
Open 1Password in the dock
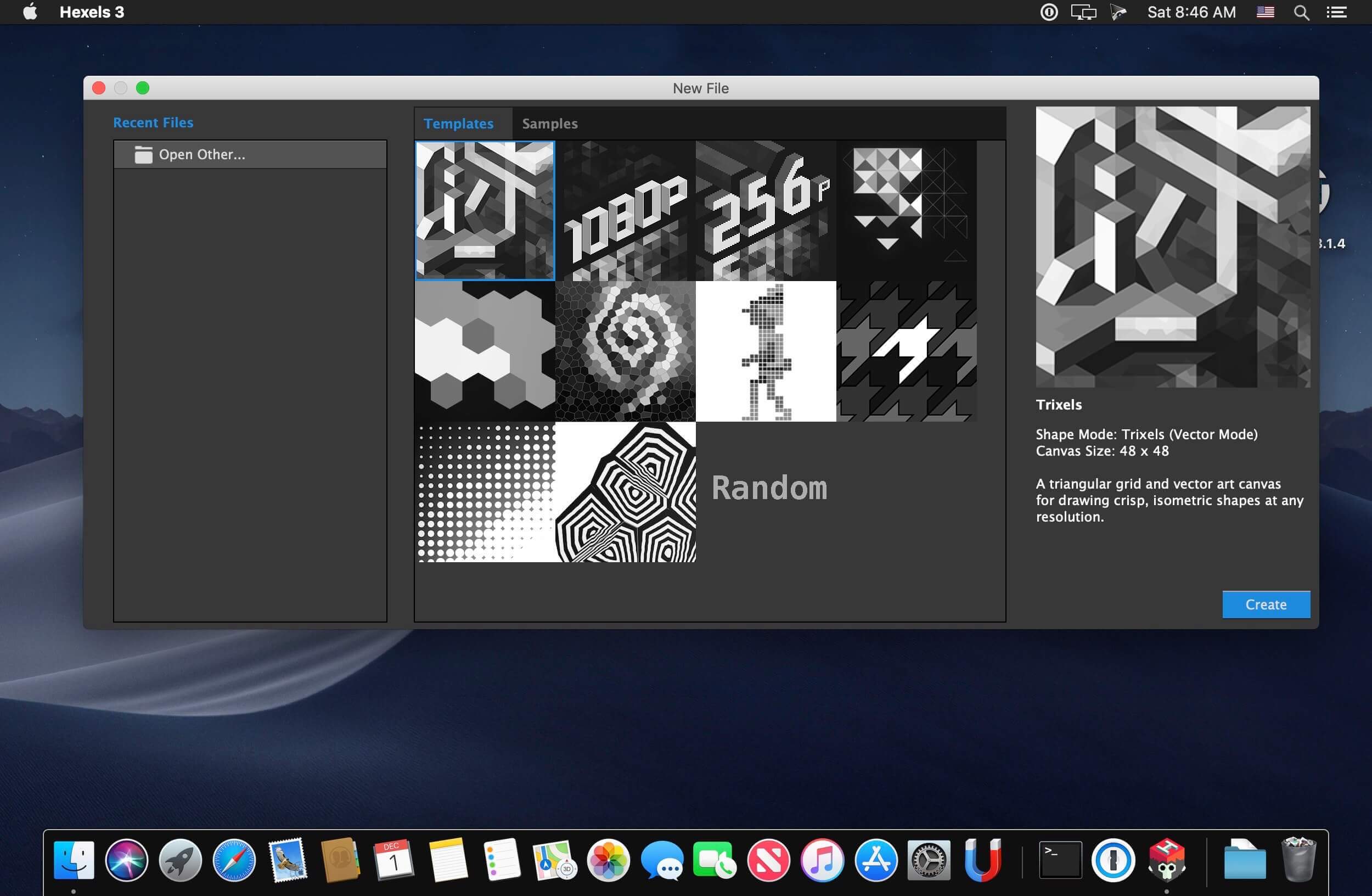(1113, 860)
